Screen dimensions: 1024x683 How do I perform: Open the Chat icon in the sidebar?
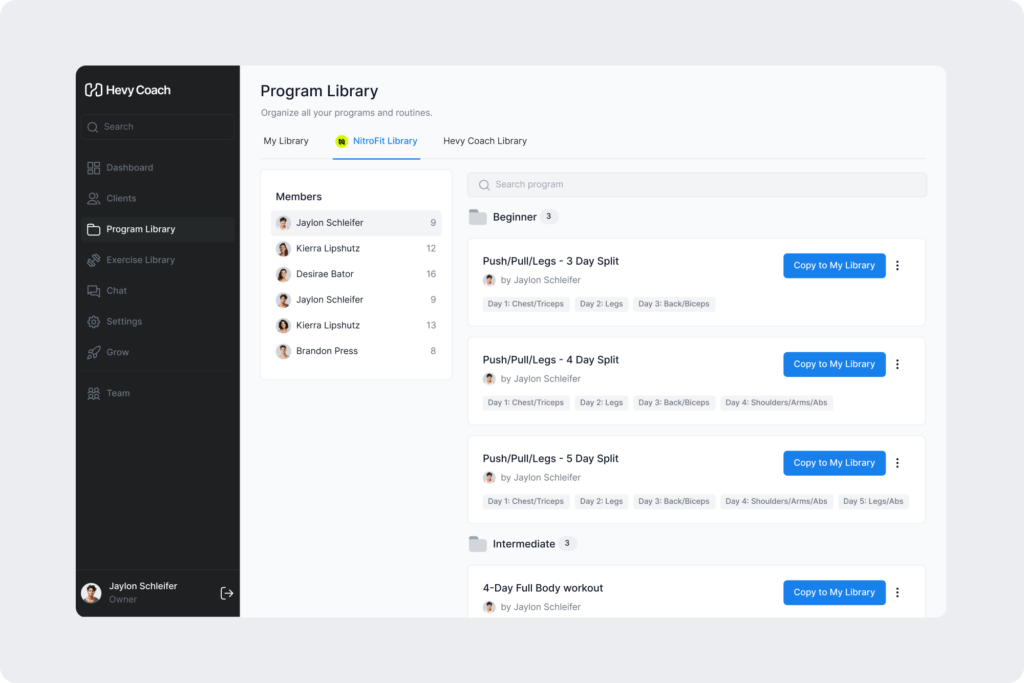click(92, 290)
